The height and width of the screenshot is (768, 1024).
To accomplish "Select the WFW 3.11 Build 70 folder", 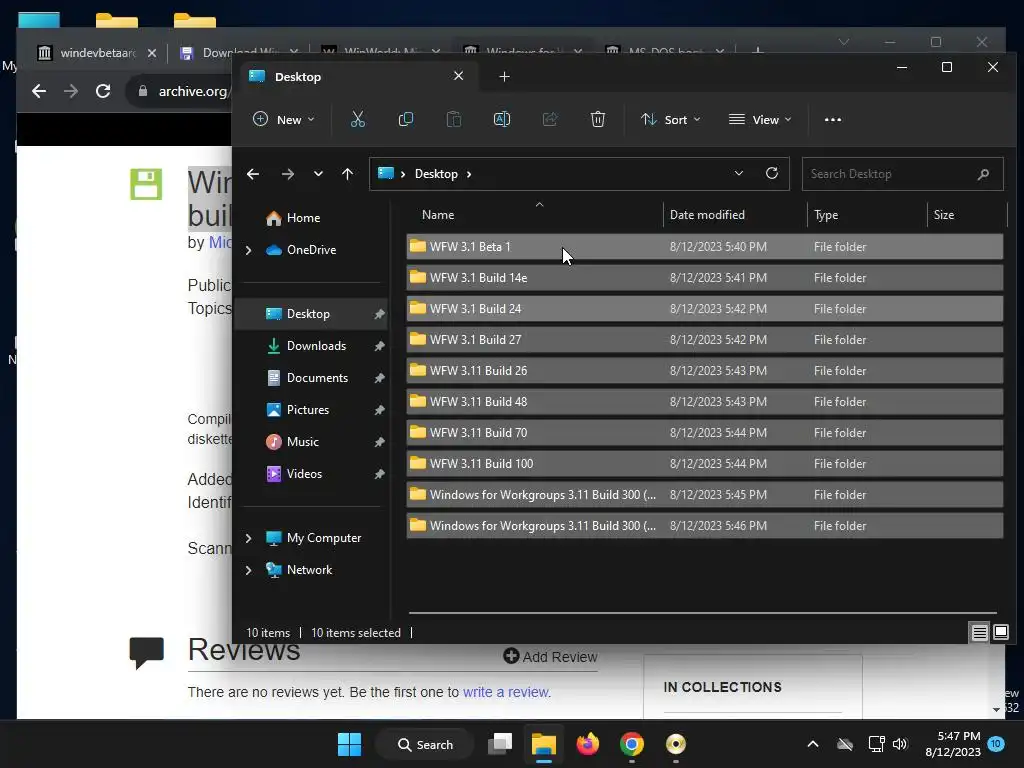I will tap(704, 433).
